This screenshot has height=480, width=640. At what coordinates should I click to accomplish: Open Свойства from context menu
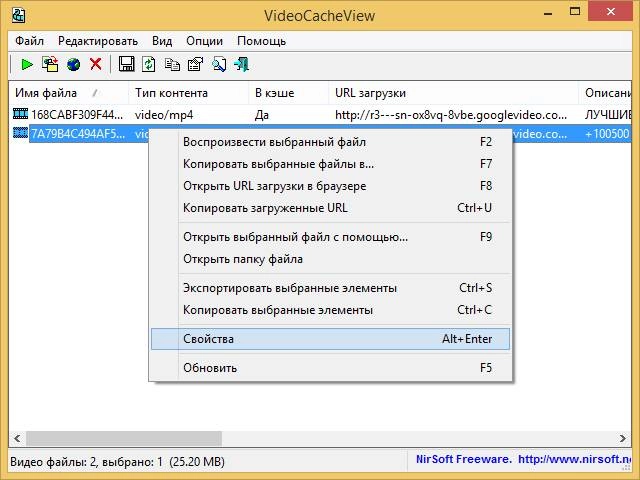pos(330,339)
